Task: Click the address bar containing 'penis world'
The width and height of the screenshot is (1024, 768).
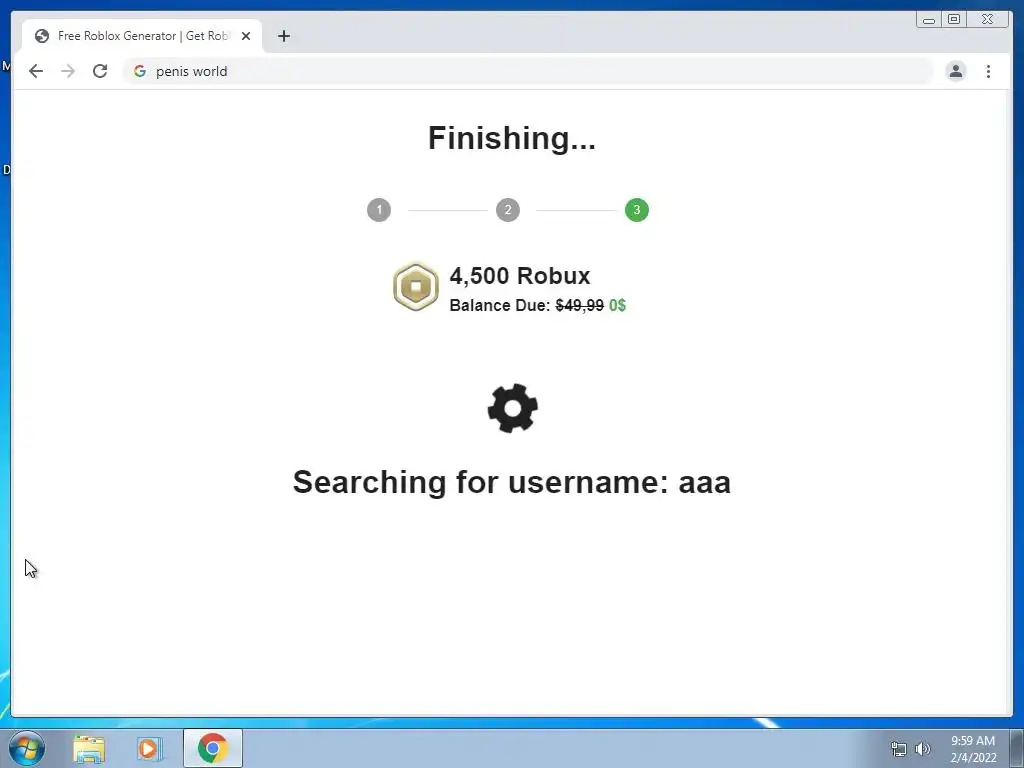Action: (x=528, y=71)
